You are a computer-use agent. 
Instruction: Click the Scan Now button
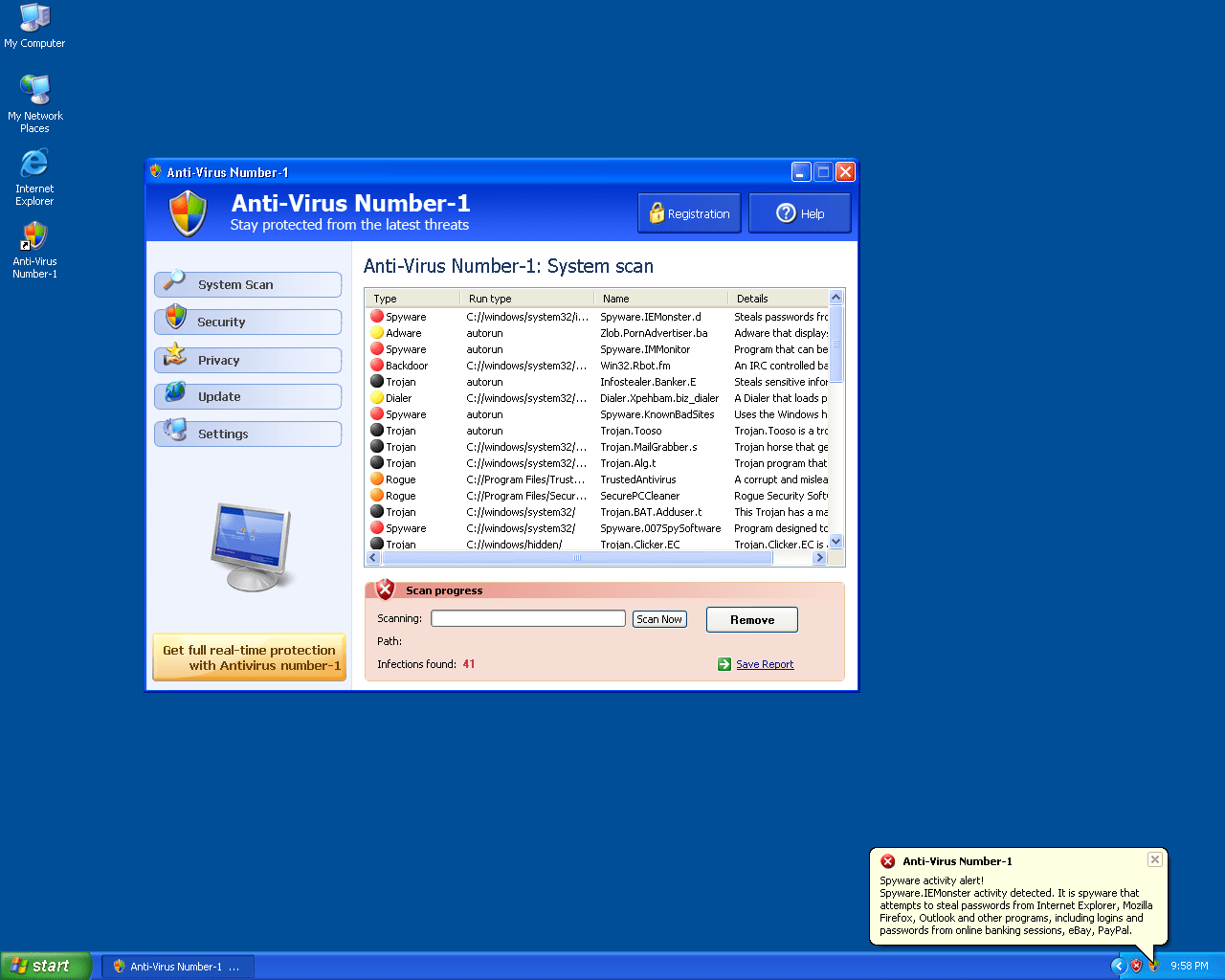(658, 618)
